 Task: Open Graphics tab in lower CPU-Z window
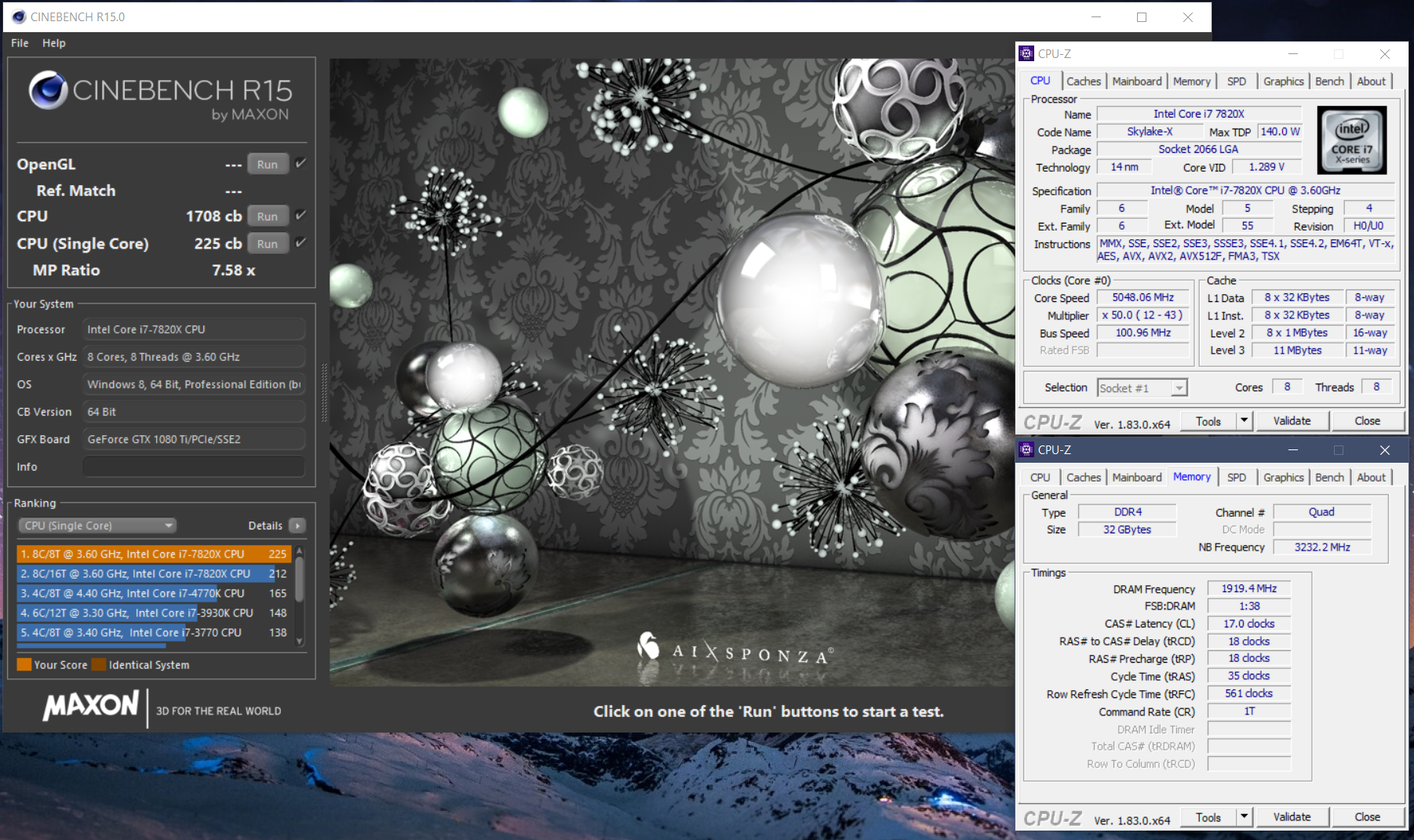pyautogui.click(x=1284, y=477)
